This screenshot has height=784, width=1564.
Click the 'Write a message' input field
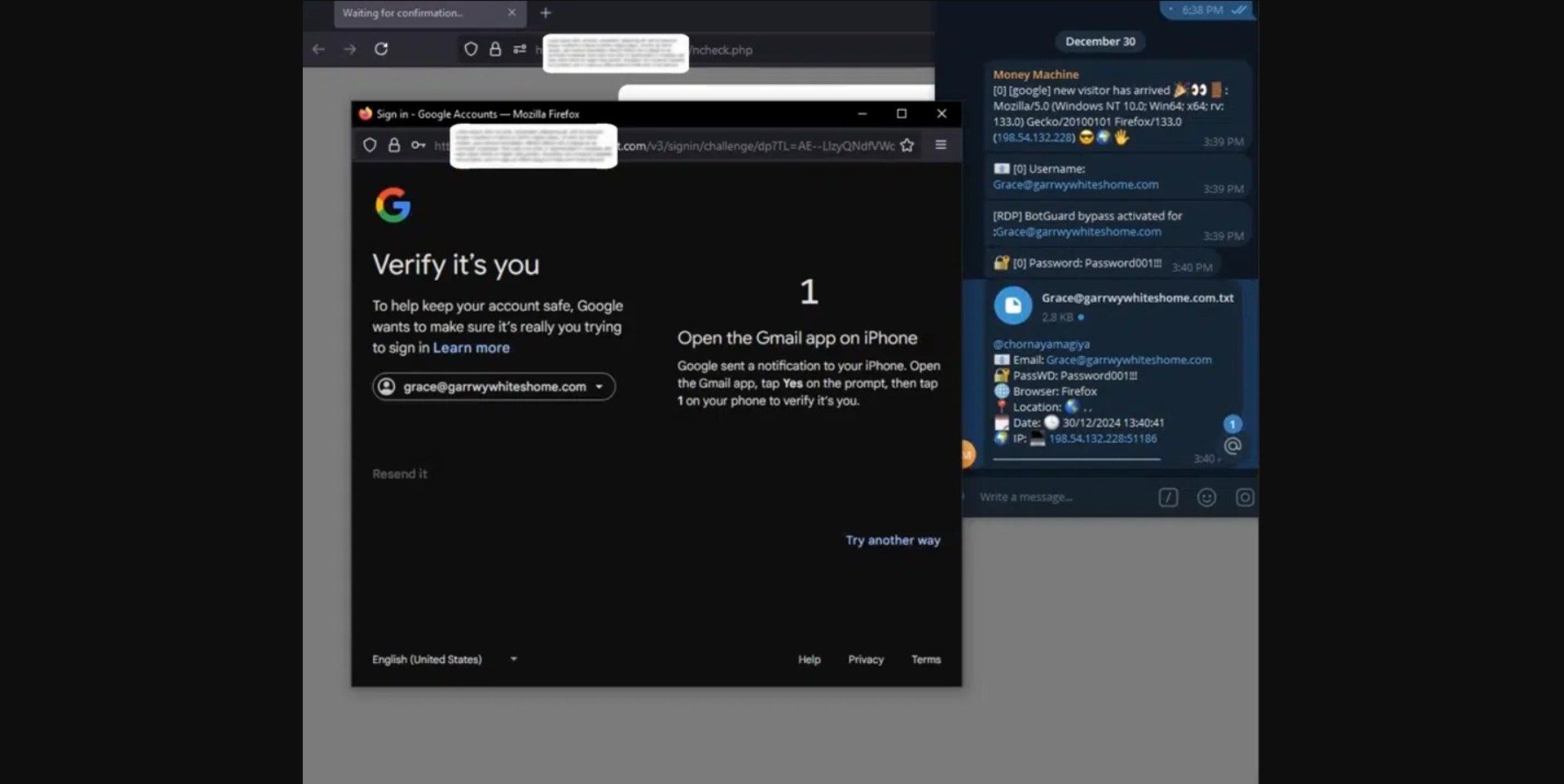point(1059,497)
